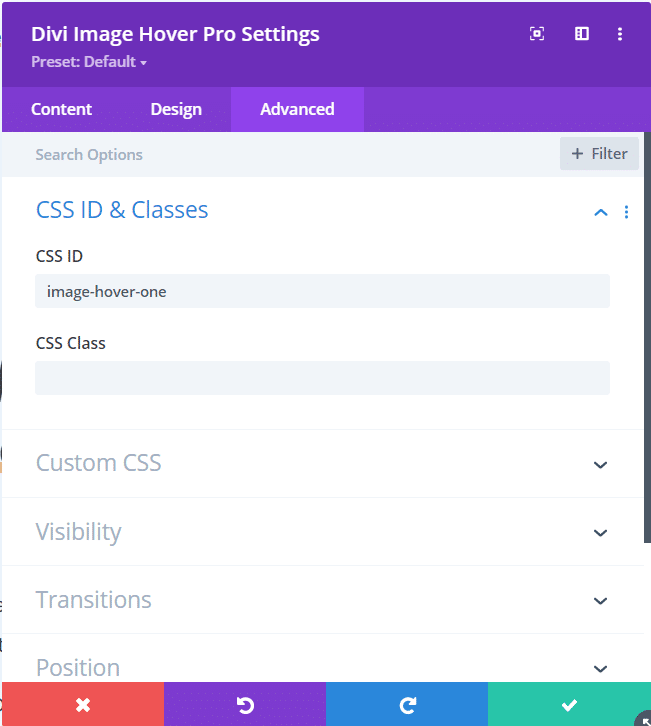Expand the Custom CSS section
Viewport: 651px width, 726px height.
point(601,465)
